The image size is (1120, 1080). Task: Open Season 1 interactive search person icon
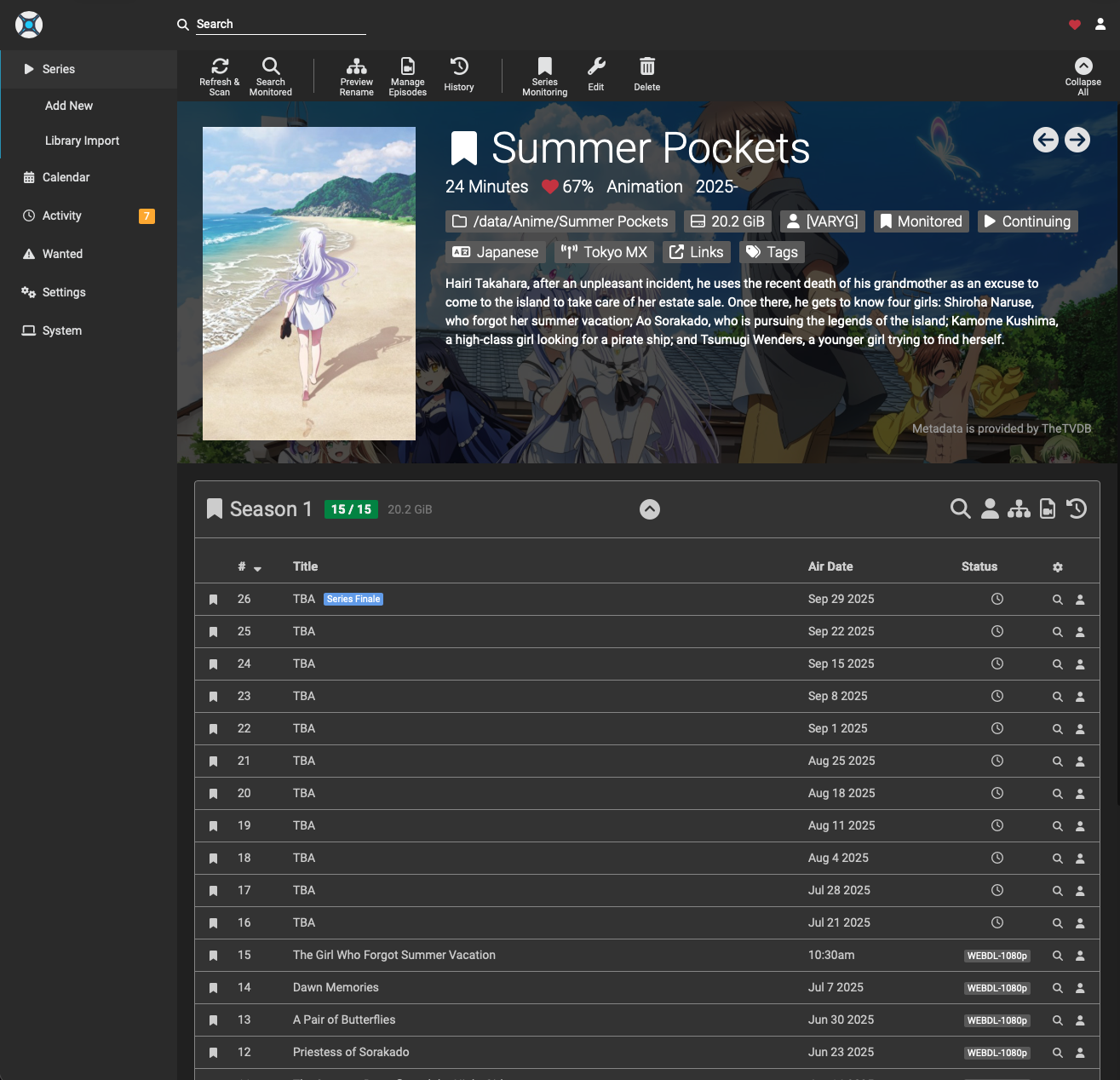click(990, 508)
